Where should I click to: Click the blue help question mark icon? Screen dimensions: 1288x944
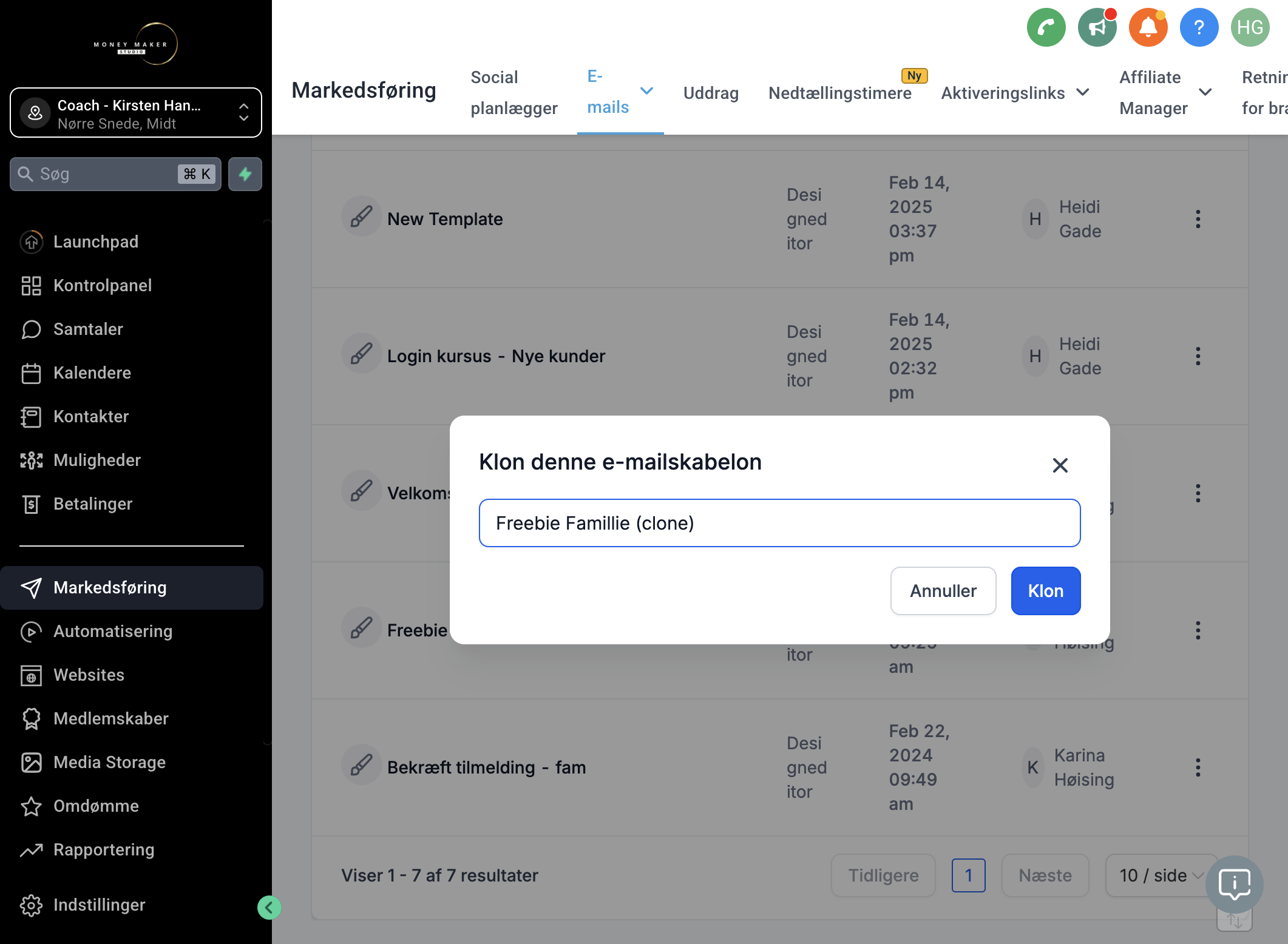click(1199, 27)
